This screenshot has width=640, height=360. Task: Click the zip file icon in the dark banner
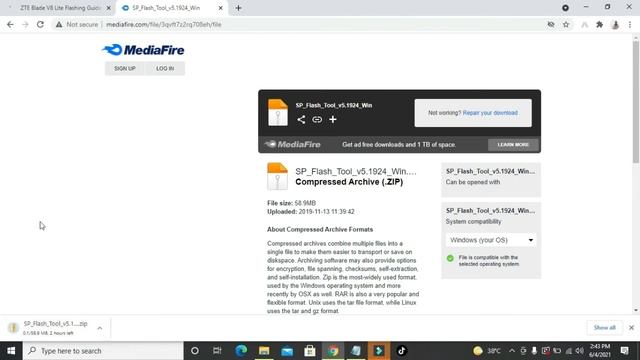278,112
